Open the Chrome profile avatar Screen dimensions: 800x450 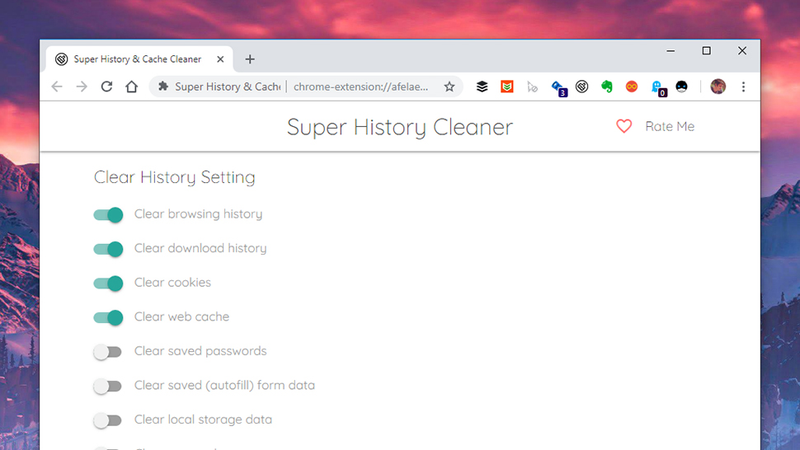718,87
